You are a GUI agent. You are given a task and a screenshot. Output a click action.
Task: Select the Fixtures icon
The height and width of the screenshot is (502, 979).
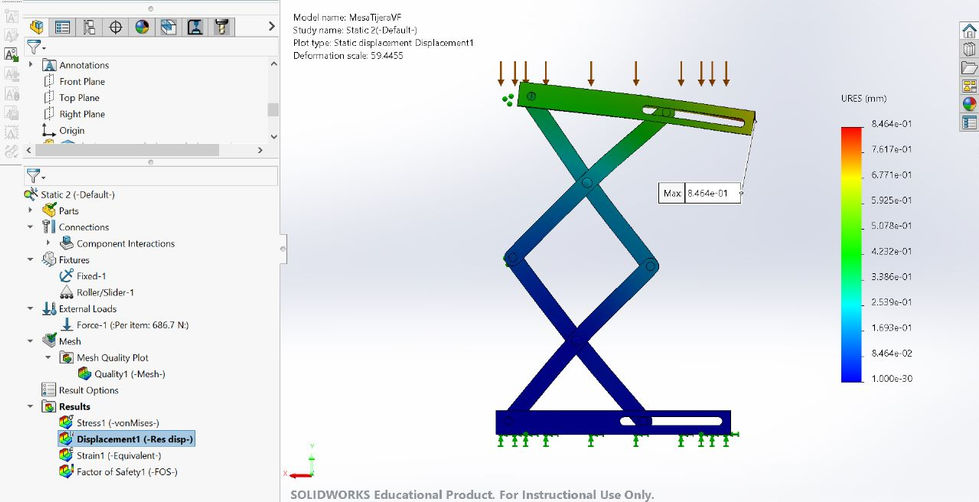point(49,259)
